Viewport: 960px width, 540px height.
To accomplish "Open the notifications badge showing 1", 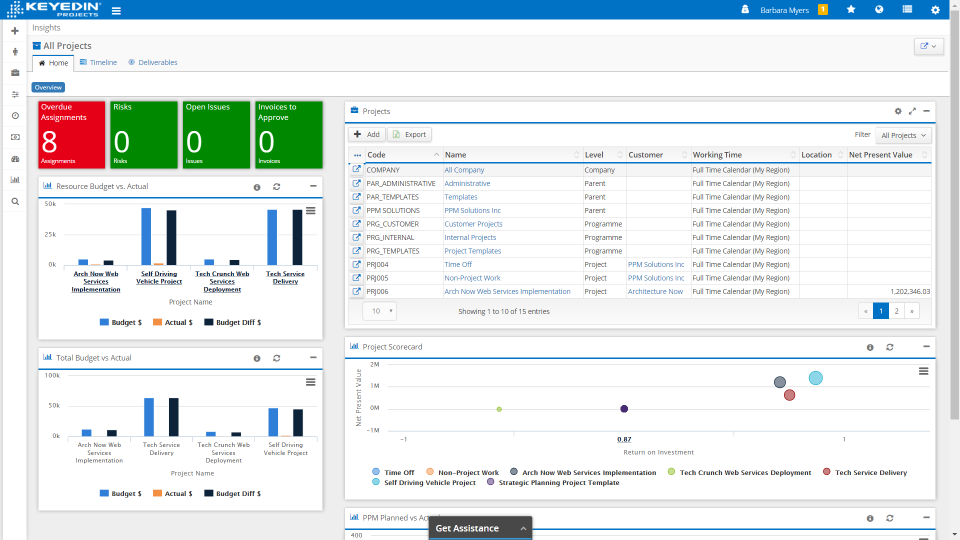I will (823, 10).
